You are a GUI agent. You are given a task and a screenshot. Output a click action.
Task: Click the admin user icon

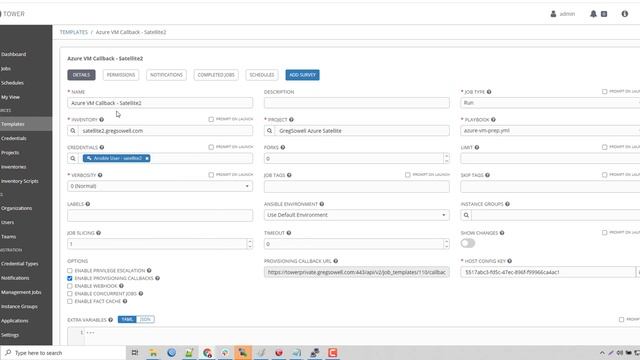[x=553, y=14]
